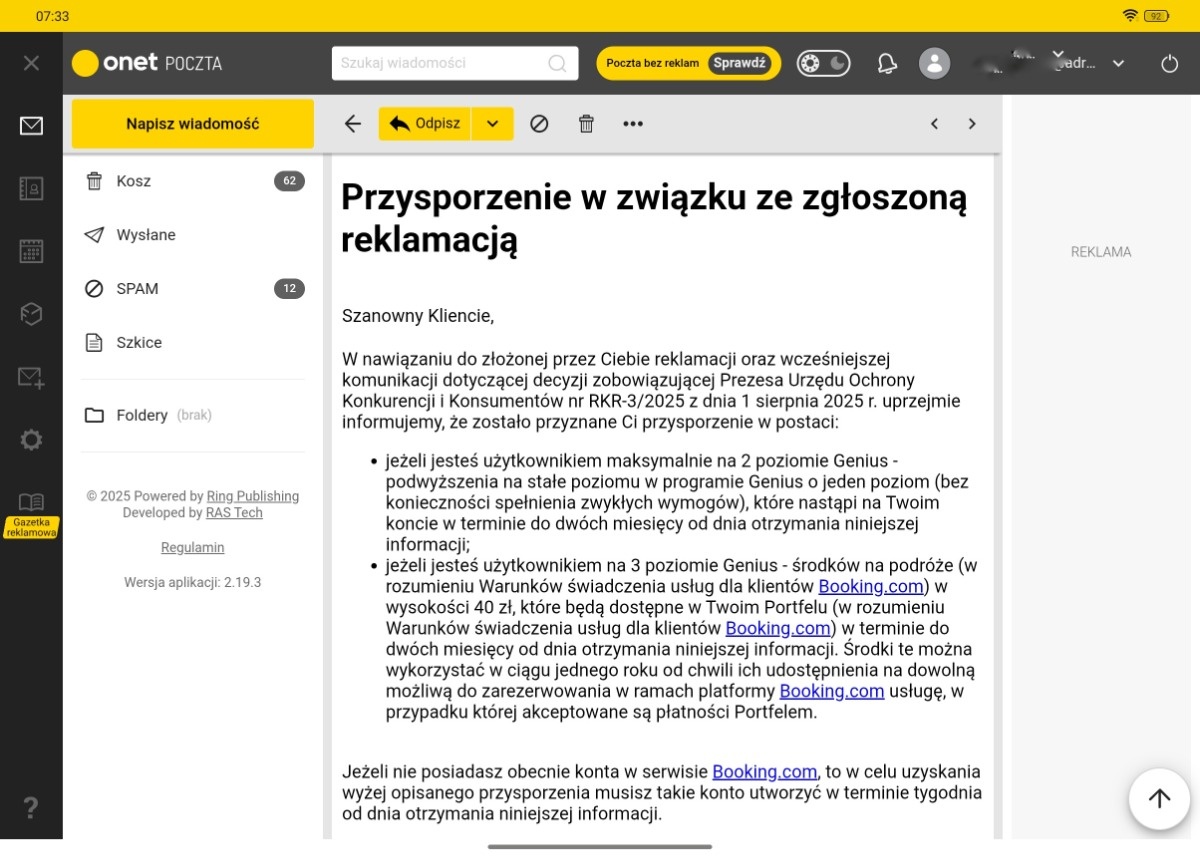
Task: Go to next message with right chevron
Action: tap(971, 124)
